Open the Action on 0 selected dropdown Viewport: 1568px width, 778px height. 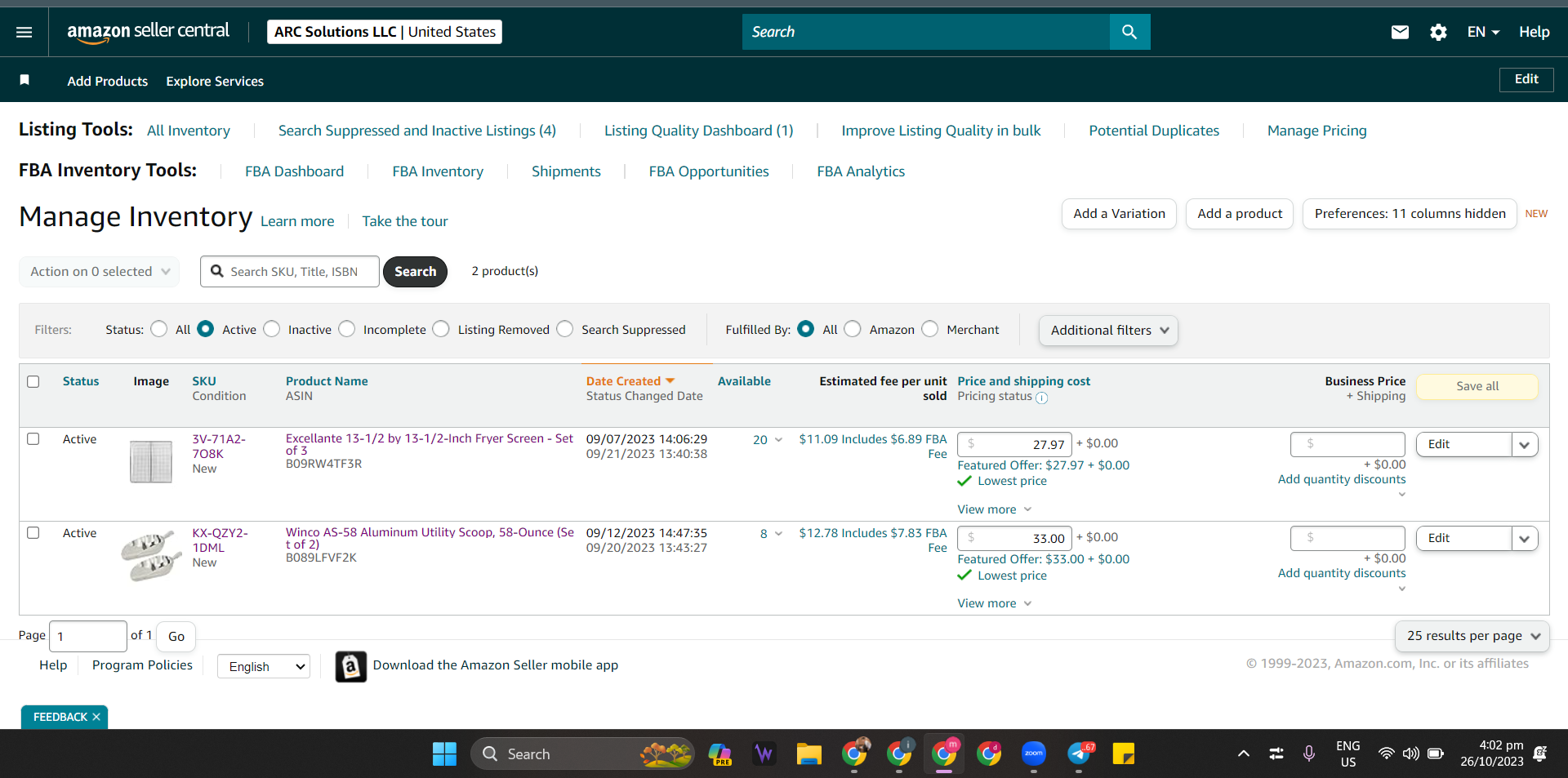(100, 271)
